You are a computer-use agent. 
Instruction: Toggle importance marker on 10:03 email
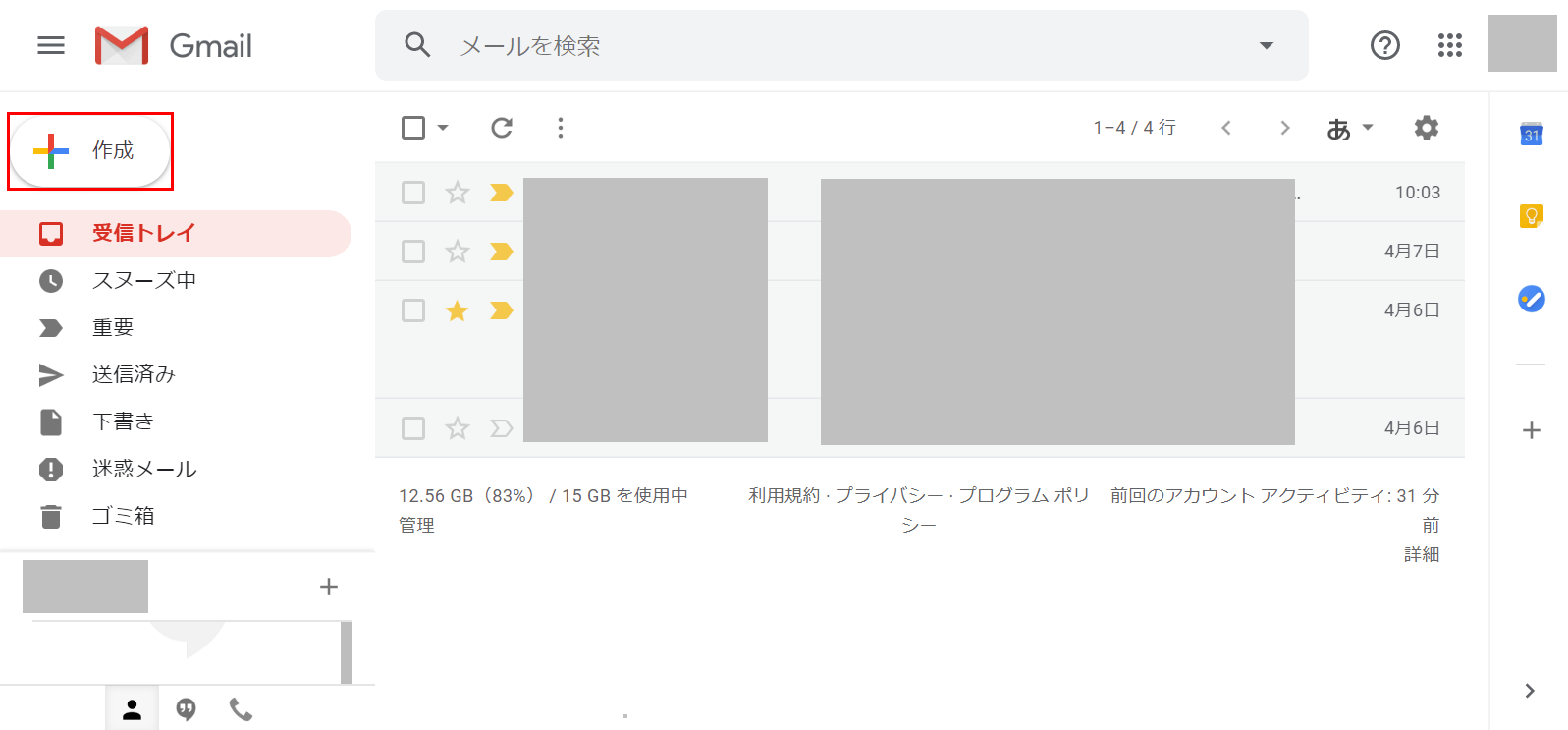coord(502,193)
